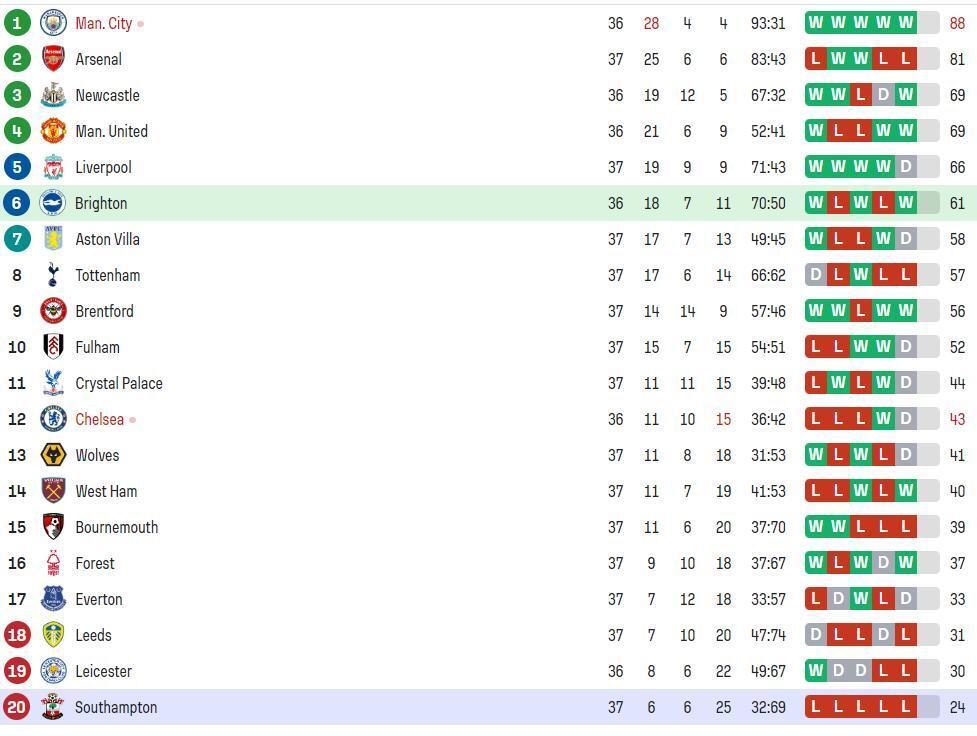Click Arsenal's first form result badge
Viewport: 977px width, 736px height.
[816, 59]
